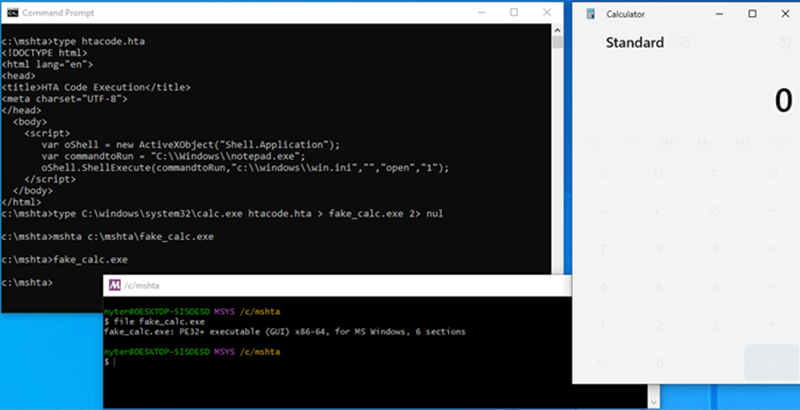Screen dimensions: 800x410
Task: Click the Calculator square root key
Action: point(715,211)
